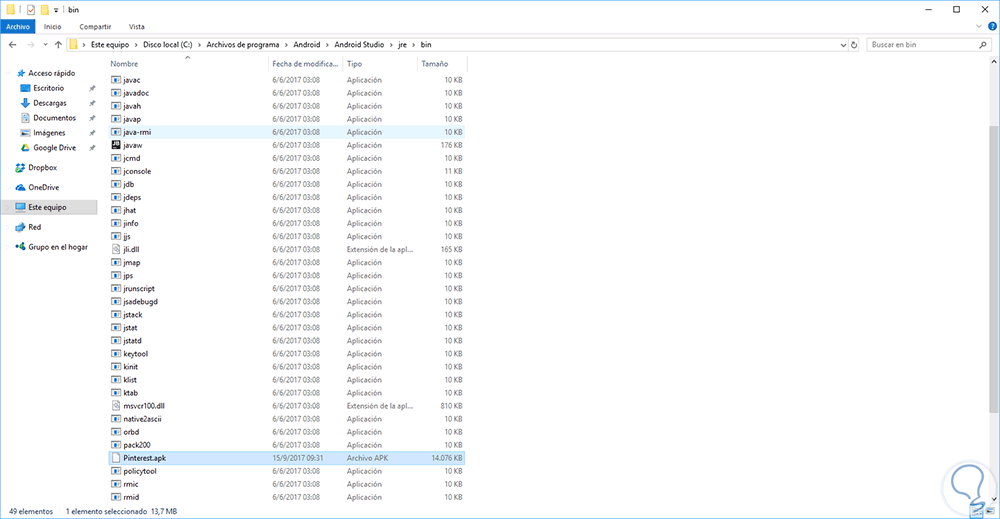The width and height of the screenshot is (1000, 519).
Task: Select the rmid file row
Action: tap(286, 497)
